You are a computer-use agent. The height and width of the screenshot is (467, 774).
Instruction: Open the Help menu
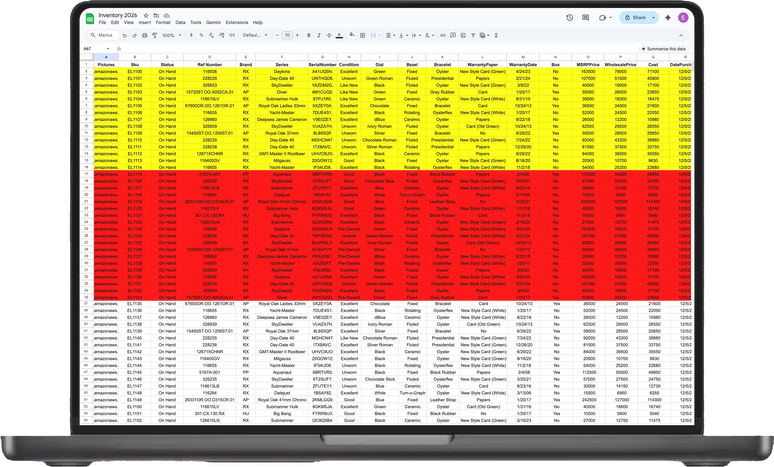(x=258, y=23)
